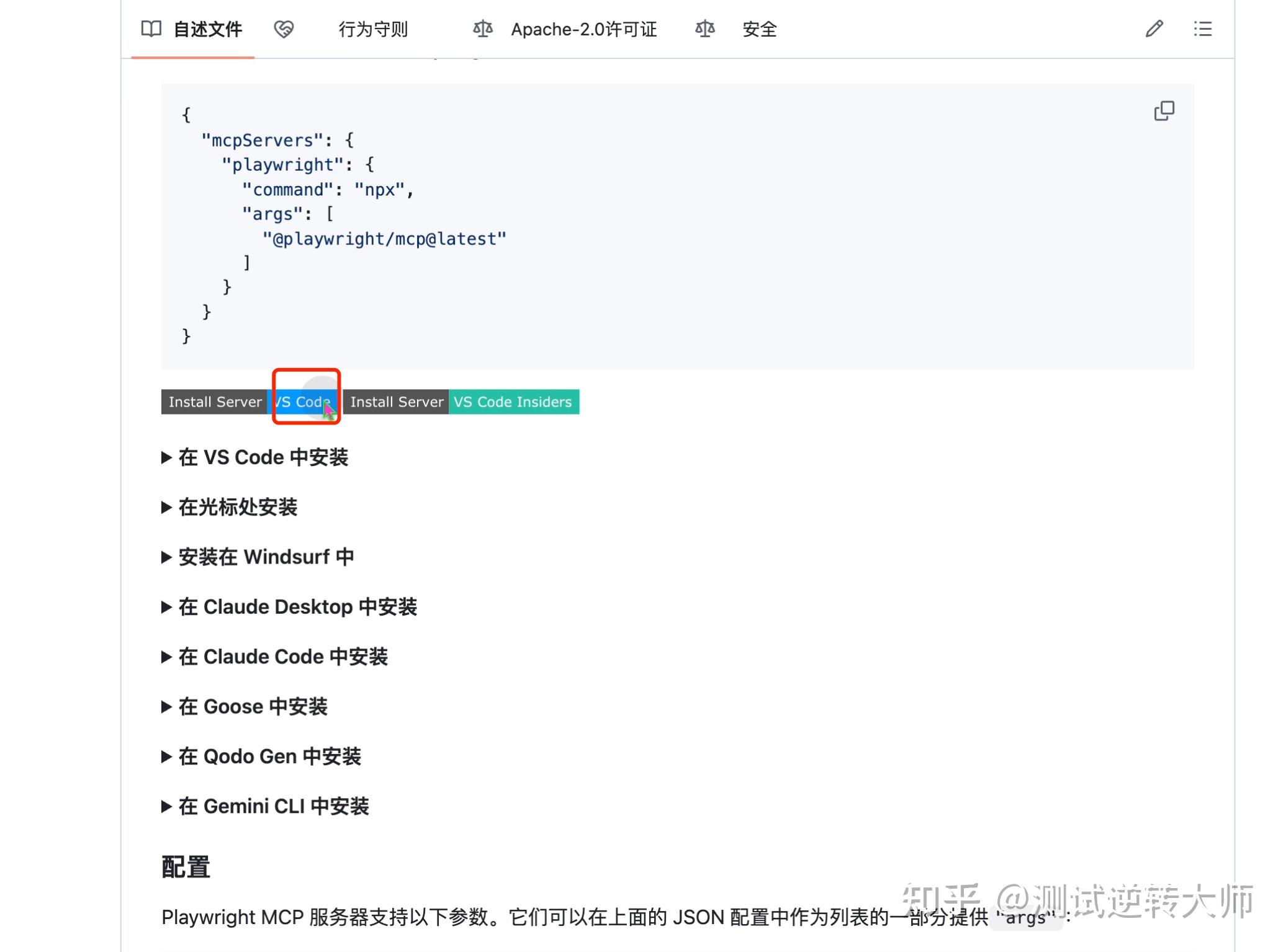1286x952 pixels.
Task: Click the scales icon beside Apache-2.0许可证
Action: [x=482, y=29]
